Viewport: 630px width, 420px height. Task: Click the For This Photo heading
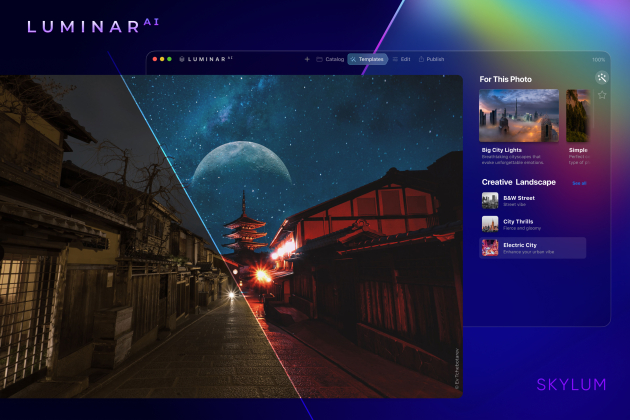[x=505, y=79]
